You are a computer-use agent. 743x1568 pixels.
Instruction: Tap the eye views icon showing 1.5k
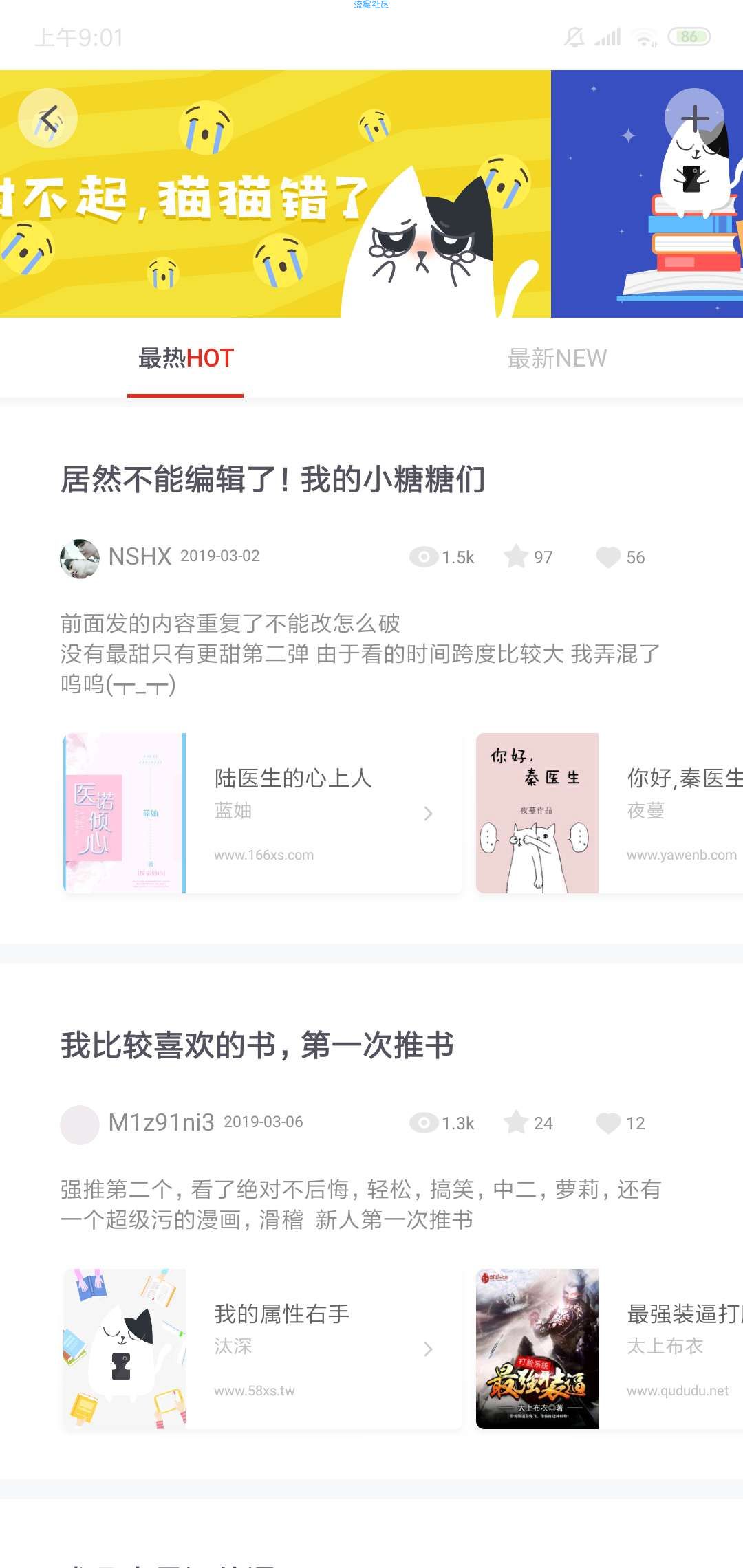(424, 557)
